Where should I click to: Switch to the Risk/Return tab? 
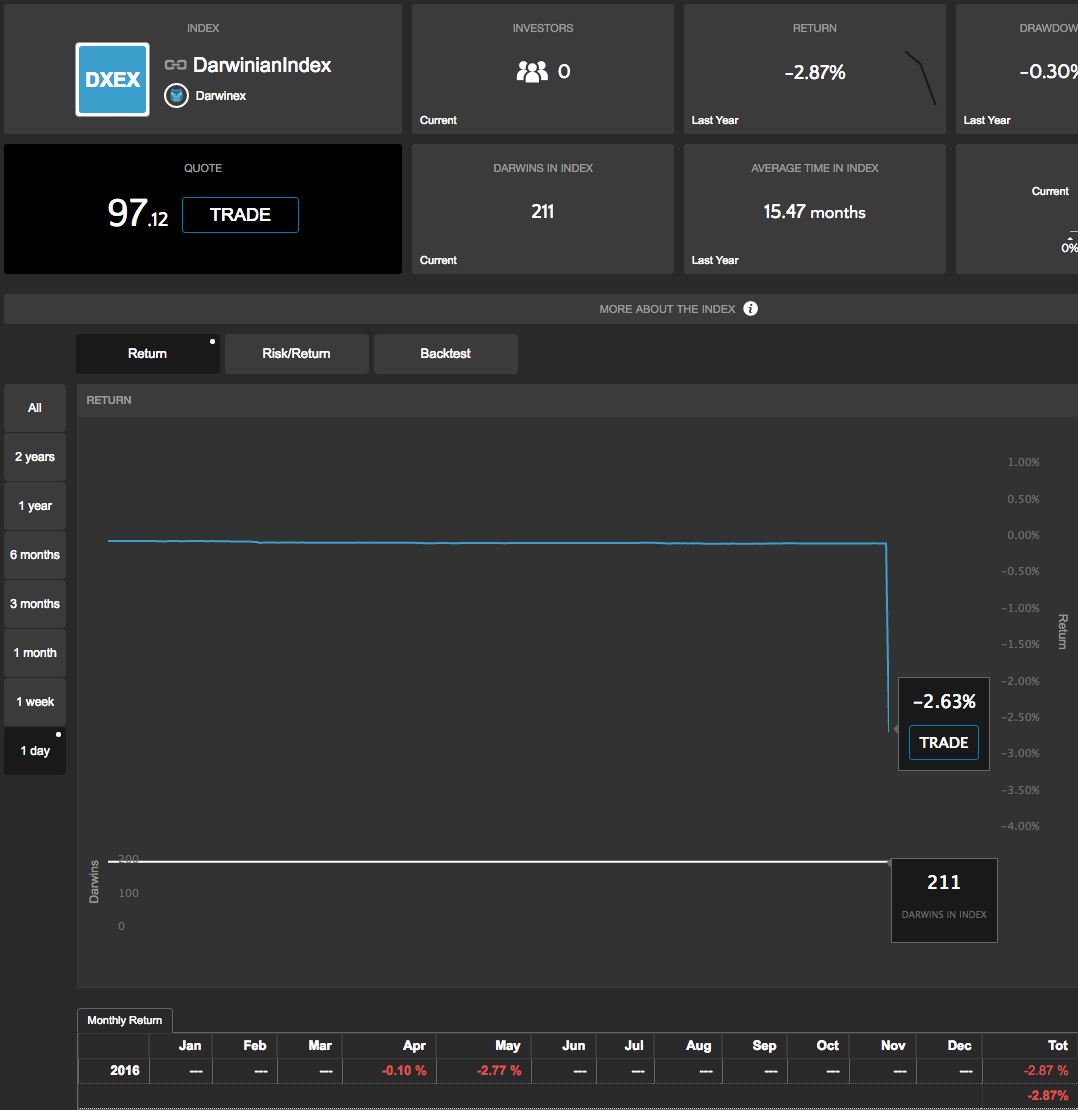pos(296,354)
